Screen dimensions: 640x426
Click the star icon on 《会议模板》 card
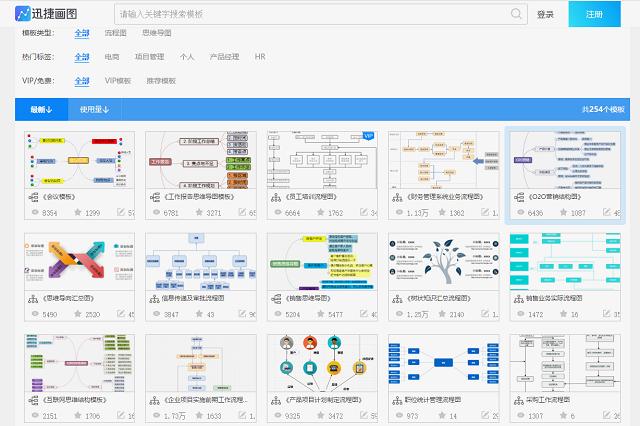[78, 212]
